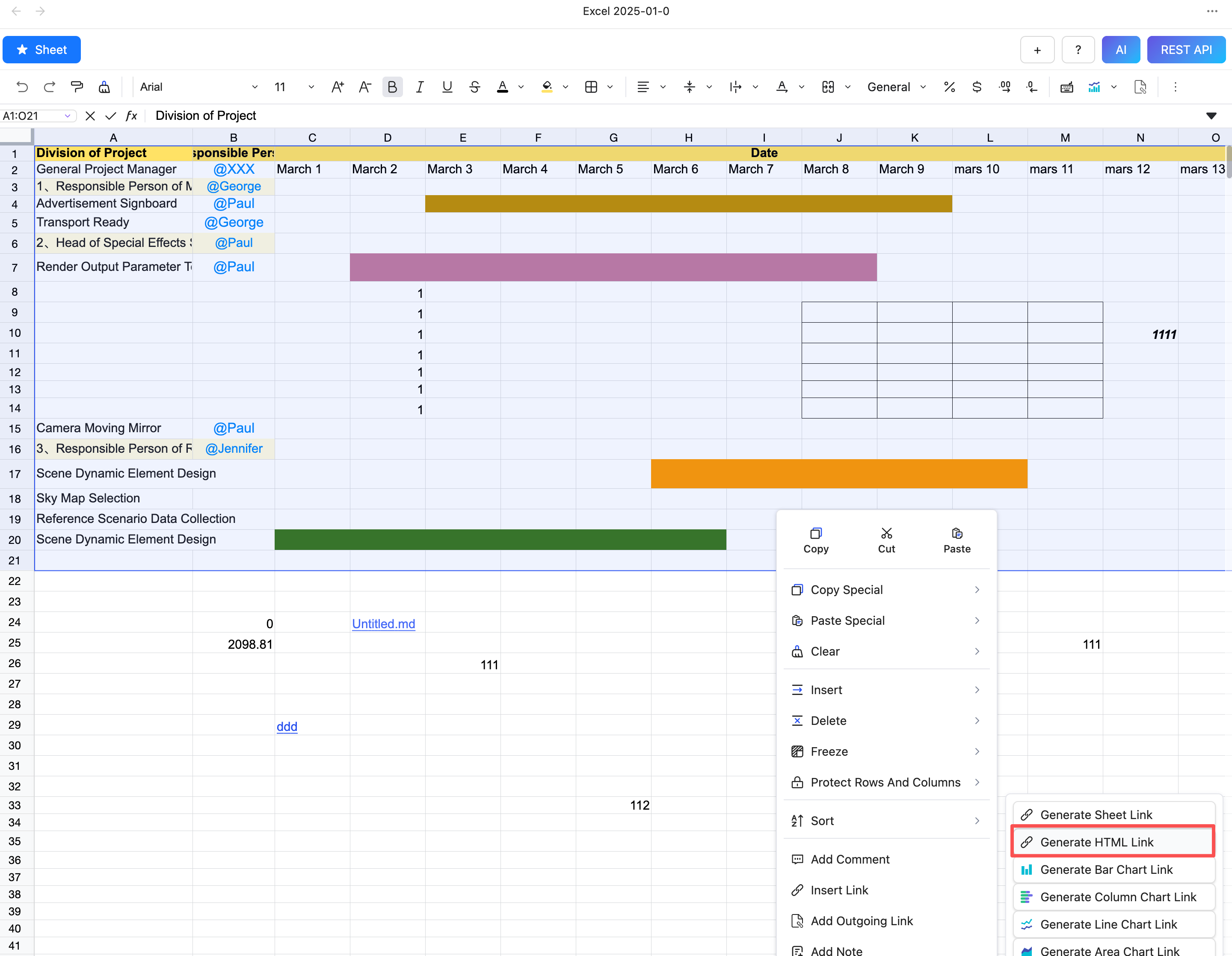Click the merge cells icon

point(828,87)
